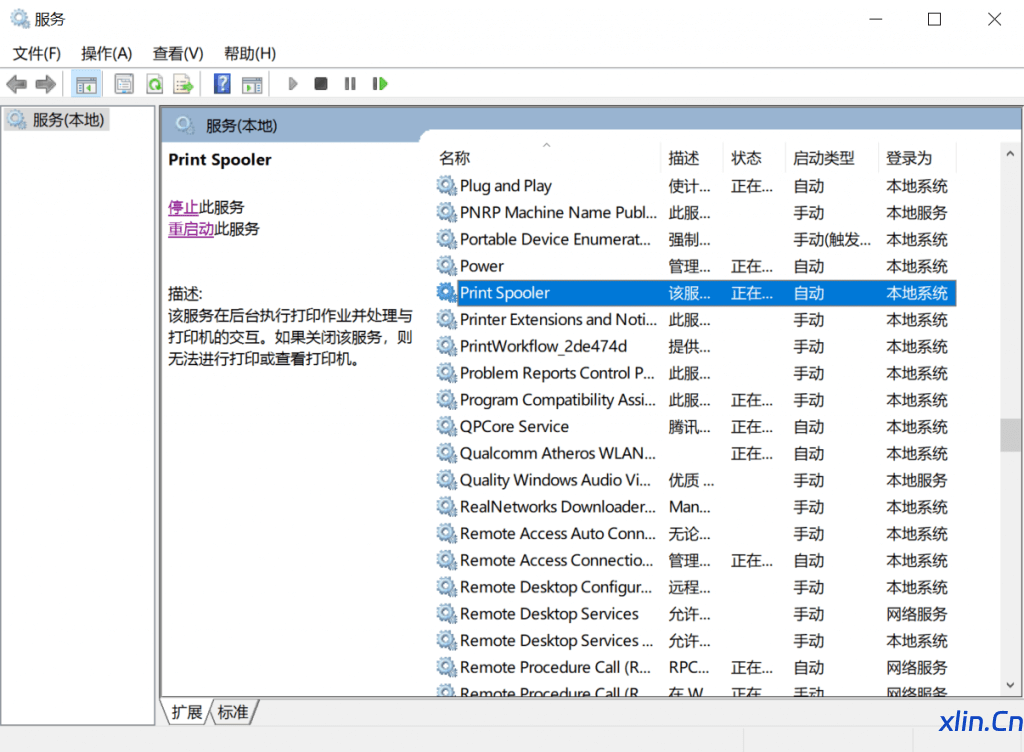The width and height of the screenshot is (1024, 752).
Task: Click 优质 ... description of Quality Windows Audio
Action: coord(691,480)
